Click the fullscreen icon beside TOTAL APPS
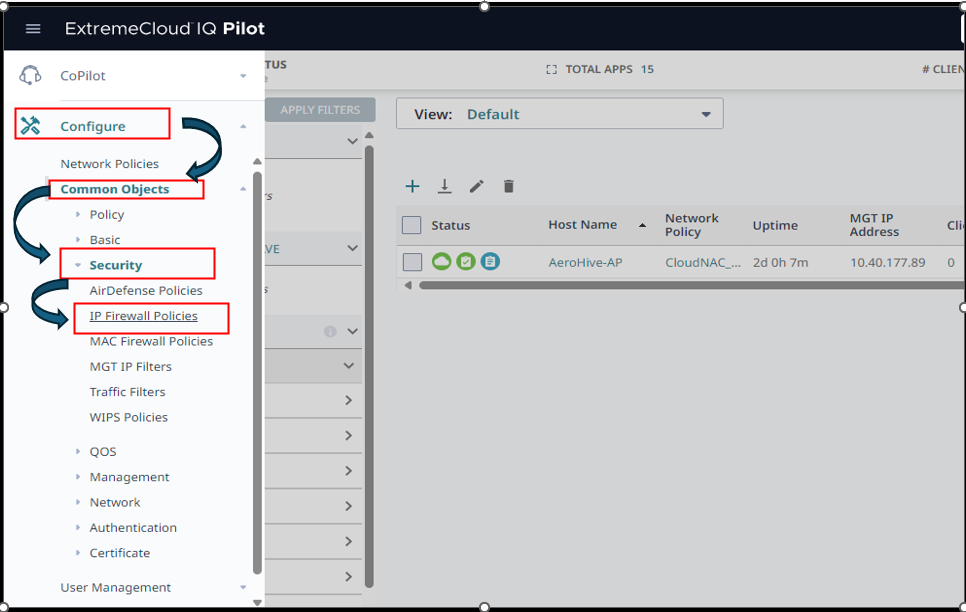 tap(551, 70)
